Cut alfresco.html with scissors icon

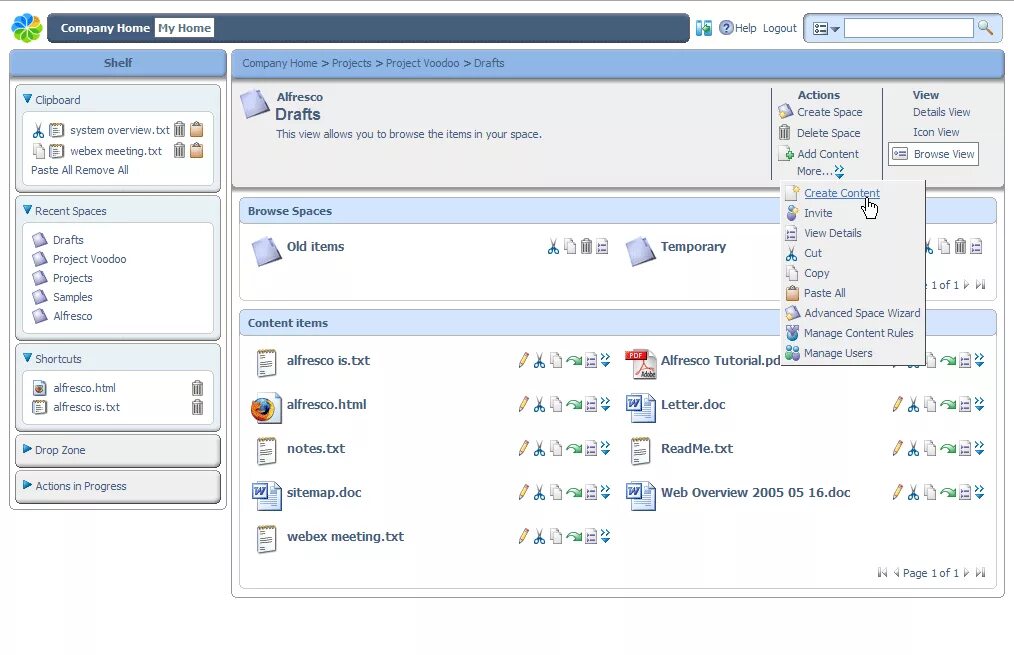pyautogui.click(x=539, y=405)
